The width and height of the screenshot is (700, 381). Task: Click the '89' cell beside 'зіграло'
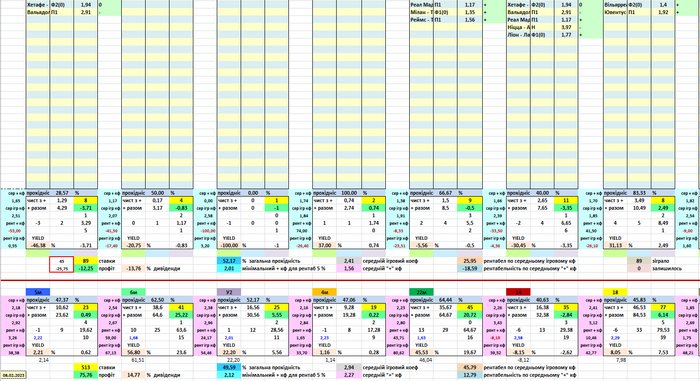coord(639,261)
